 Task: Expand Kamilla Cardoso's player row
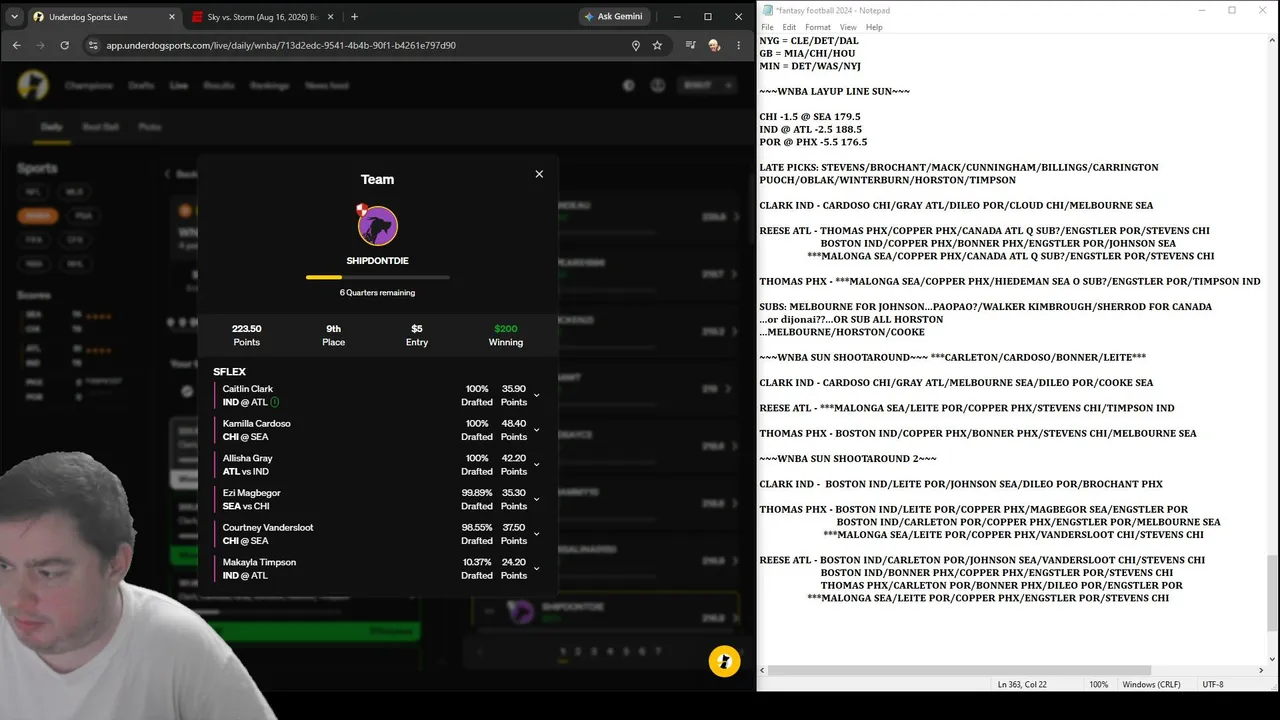(536, 430)
